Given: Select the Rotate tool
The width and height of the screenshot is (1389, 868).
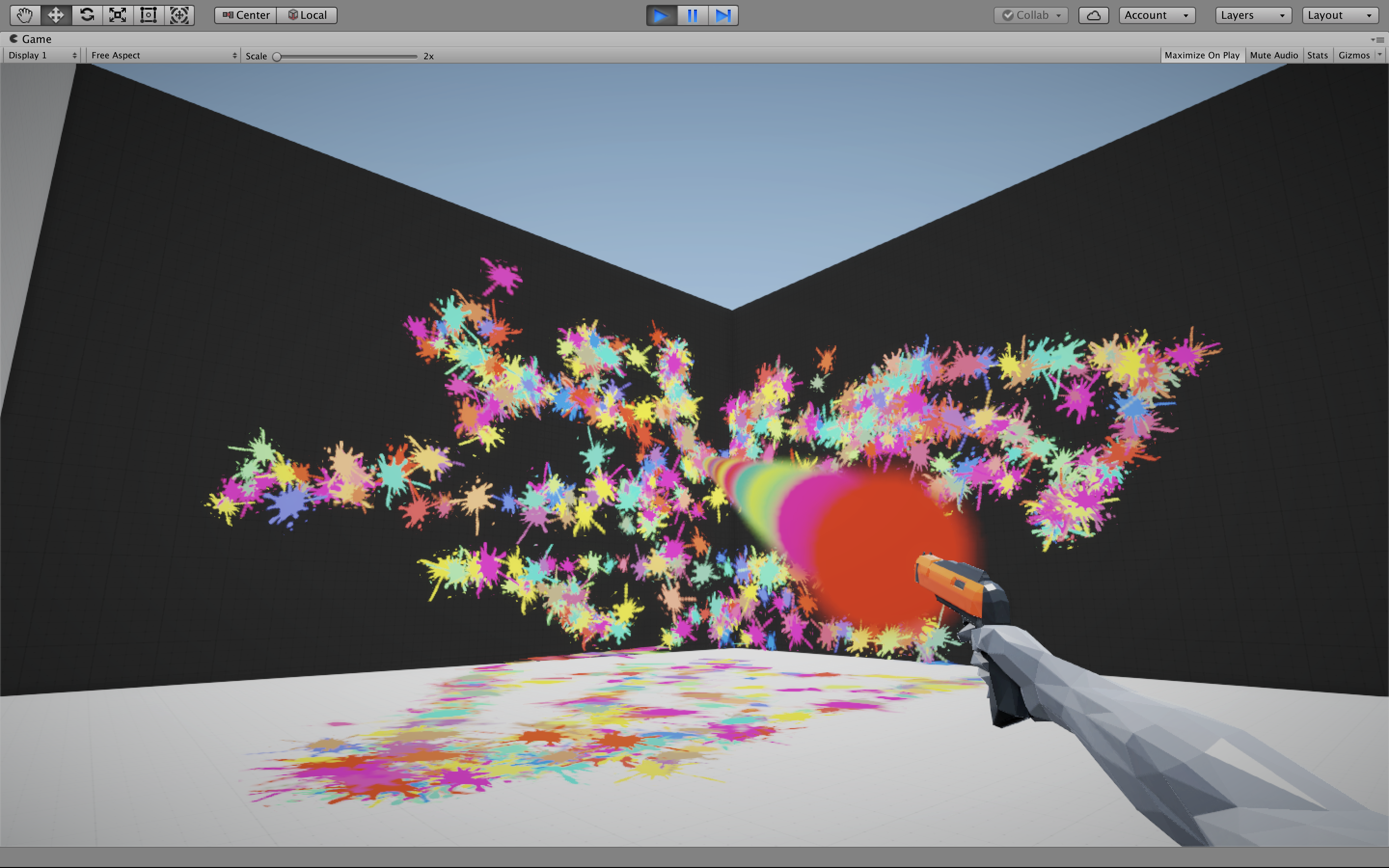Looking at the screenshot, I should (87, 15).
